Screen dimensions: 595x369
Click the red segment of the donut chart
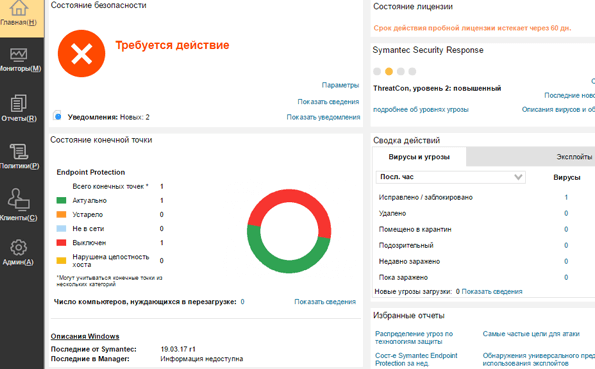tap(289, 197)
